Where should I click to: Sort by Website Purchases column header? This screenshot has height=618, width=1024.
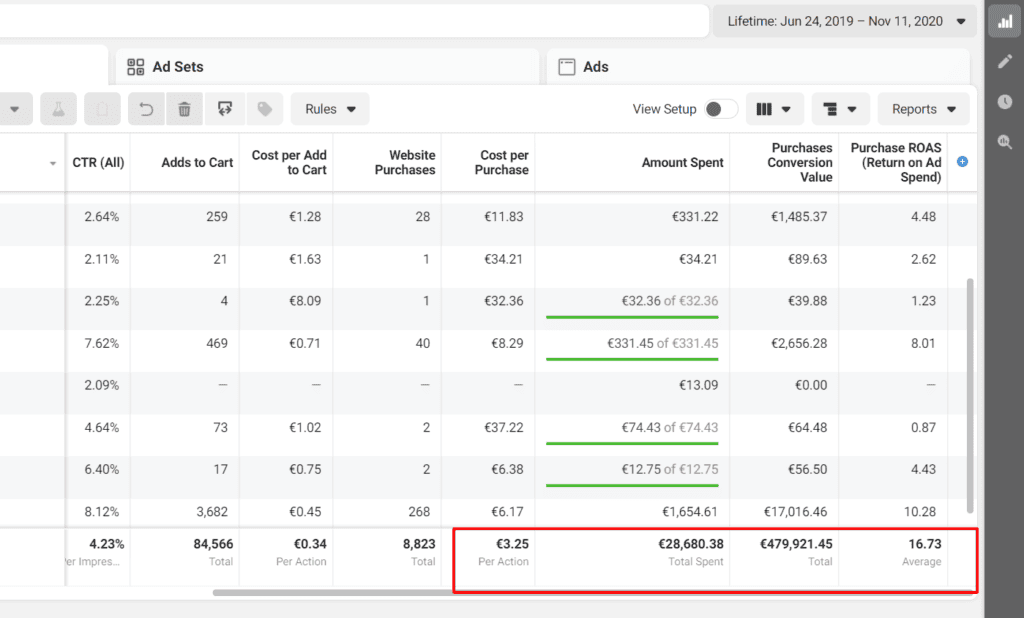pos(405,163)
